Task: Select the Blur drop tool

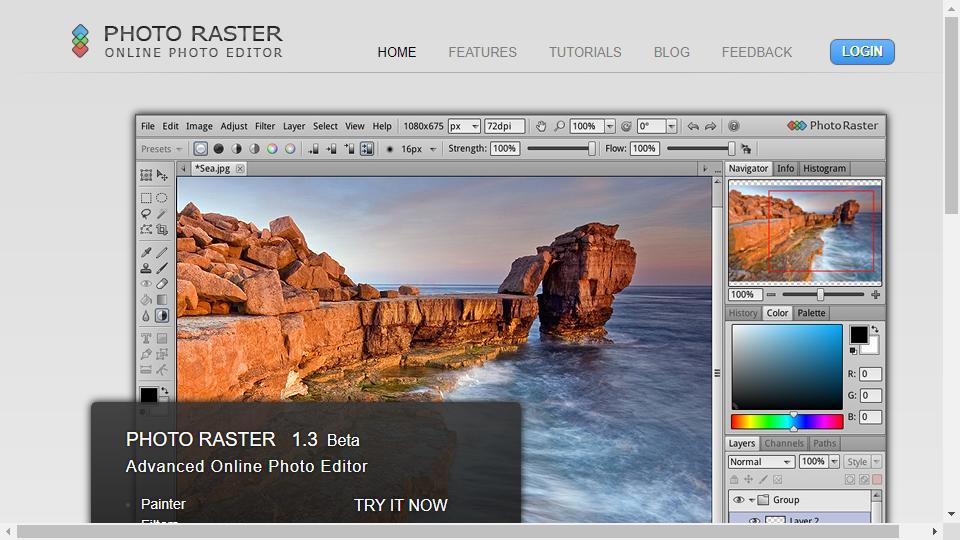Action: pyautogui.click(x=146, y=316)
